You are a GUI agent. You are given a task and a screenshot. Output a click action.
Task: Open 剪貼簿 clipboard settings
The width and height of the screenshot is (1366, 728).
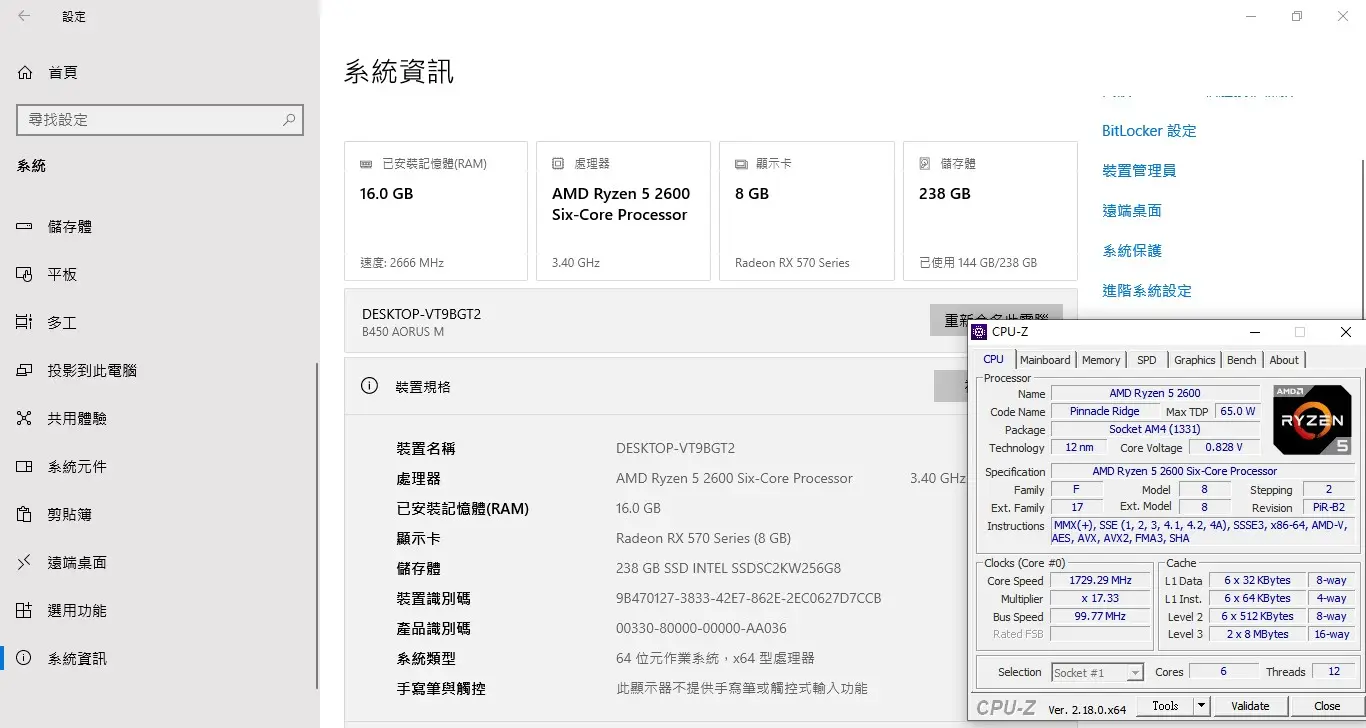(x=69, y=515)
